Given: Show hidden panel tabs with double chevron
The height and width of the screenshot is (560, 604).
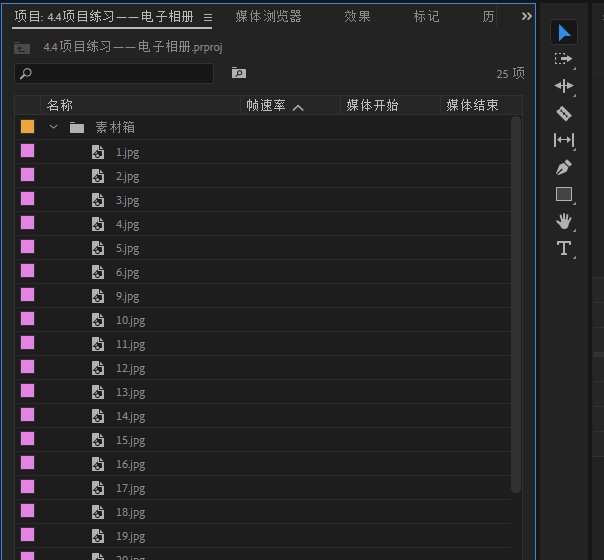Looking at the screenshot, I should 527,17.
